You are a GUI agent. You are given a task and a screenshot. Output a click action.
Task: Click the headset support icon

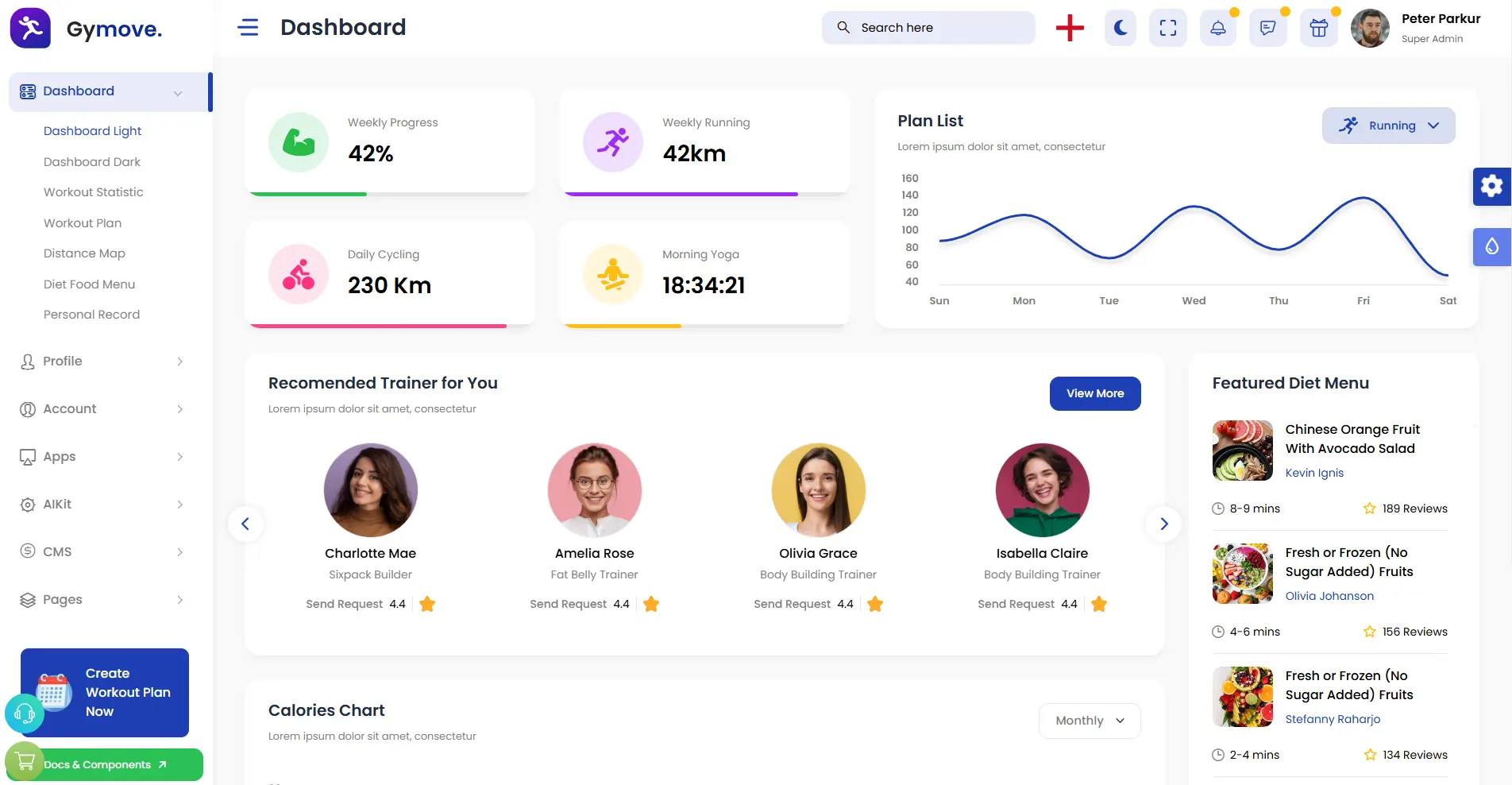pyautogui.click(x=25, y=713)
